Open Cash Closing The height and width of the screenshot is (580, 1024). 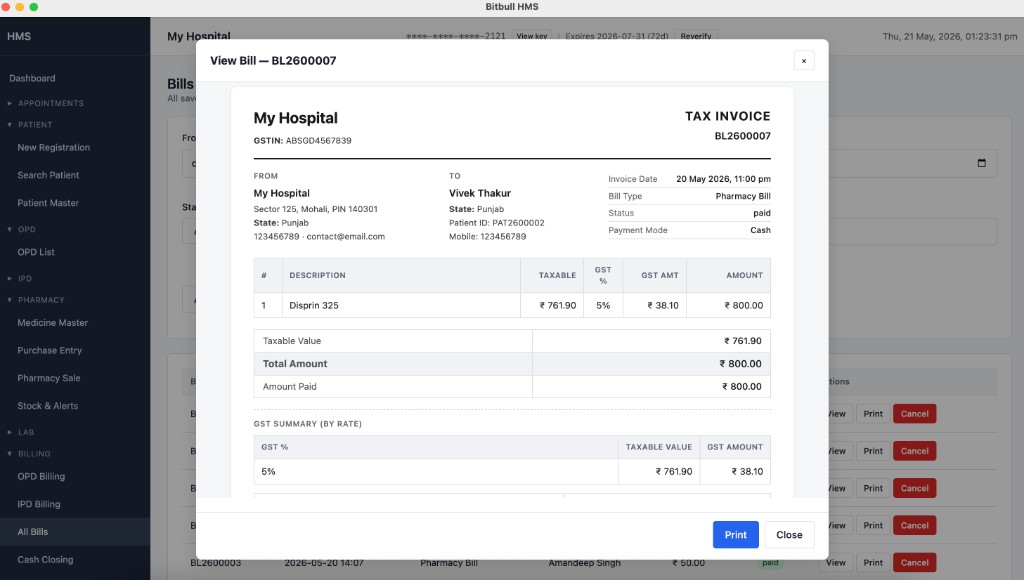45,560
